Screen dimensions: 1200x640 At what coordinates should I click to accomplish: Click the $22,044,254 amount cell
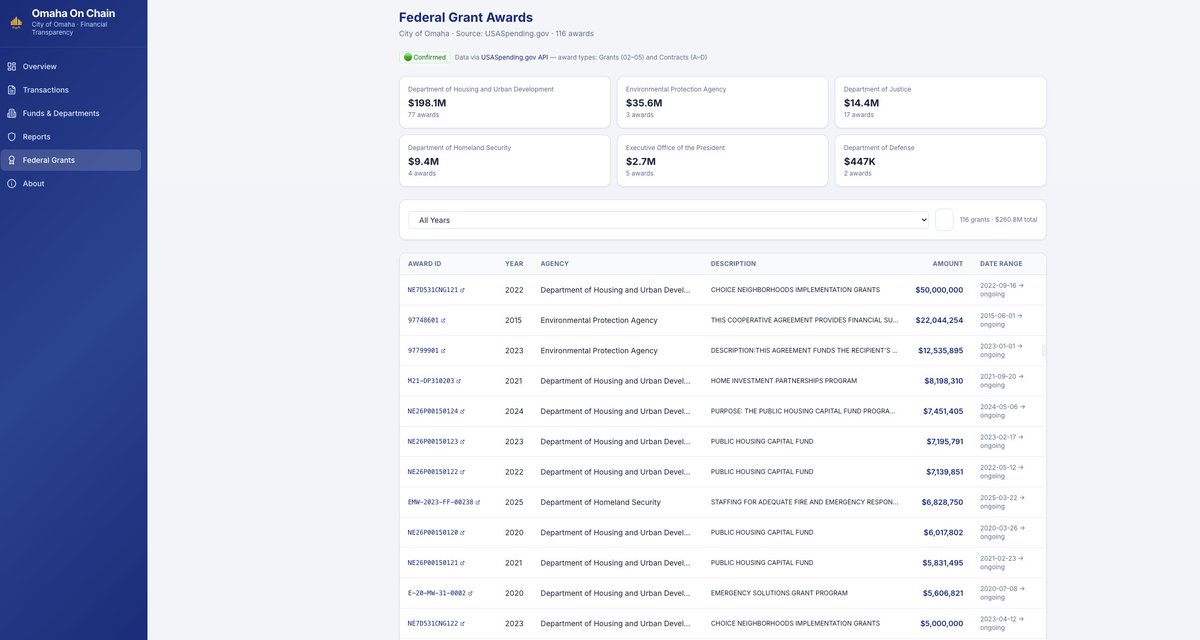939,320
